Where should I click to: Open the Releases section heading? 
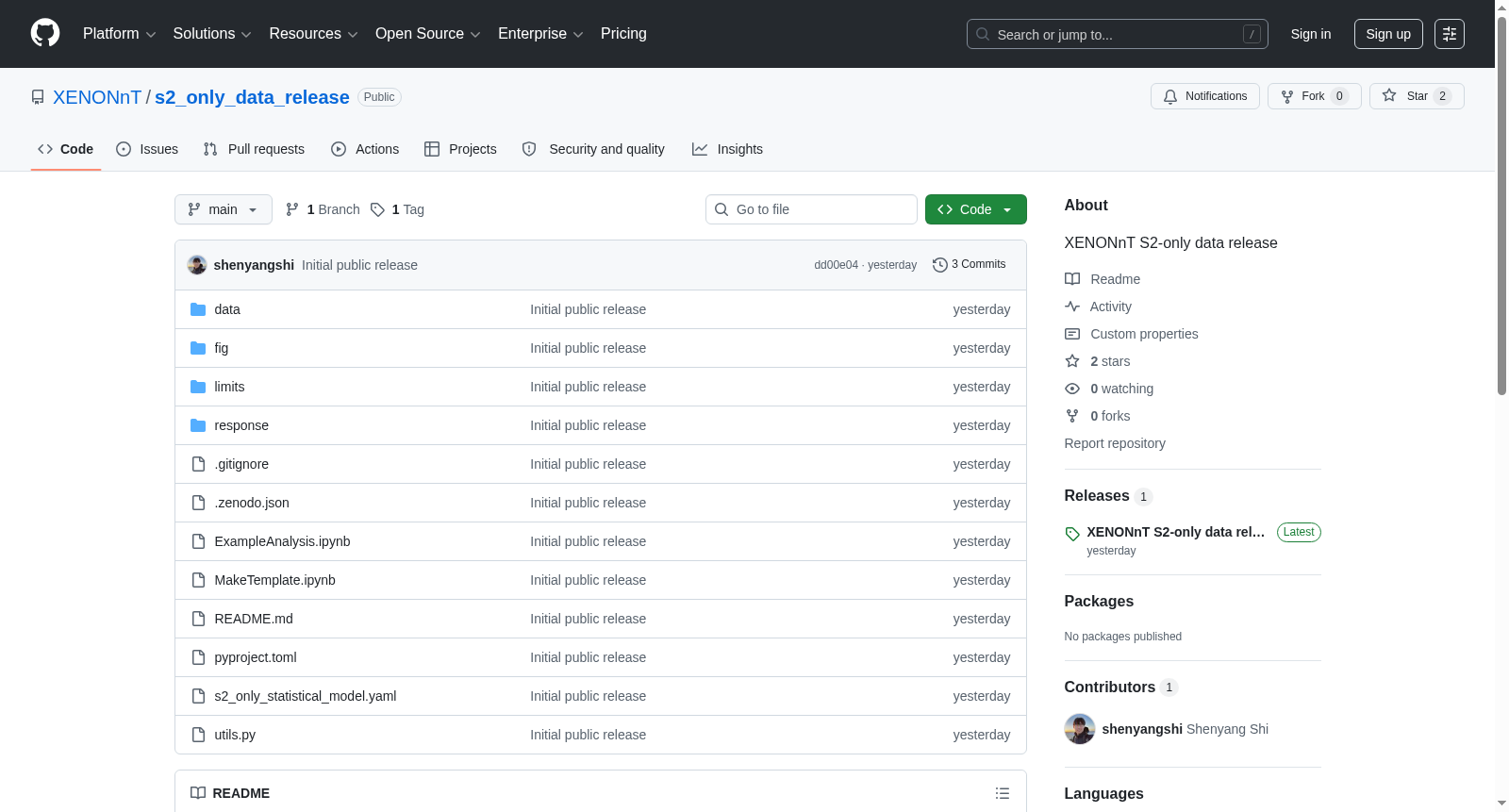pos(1097,496)
